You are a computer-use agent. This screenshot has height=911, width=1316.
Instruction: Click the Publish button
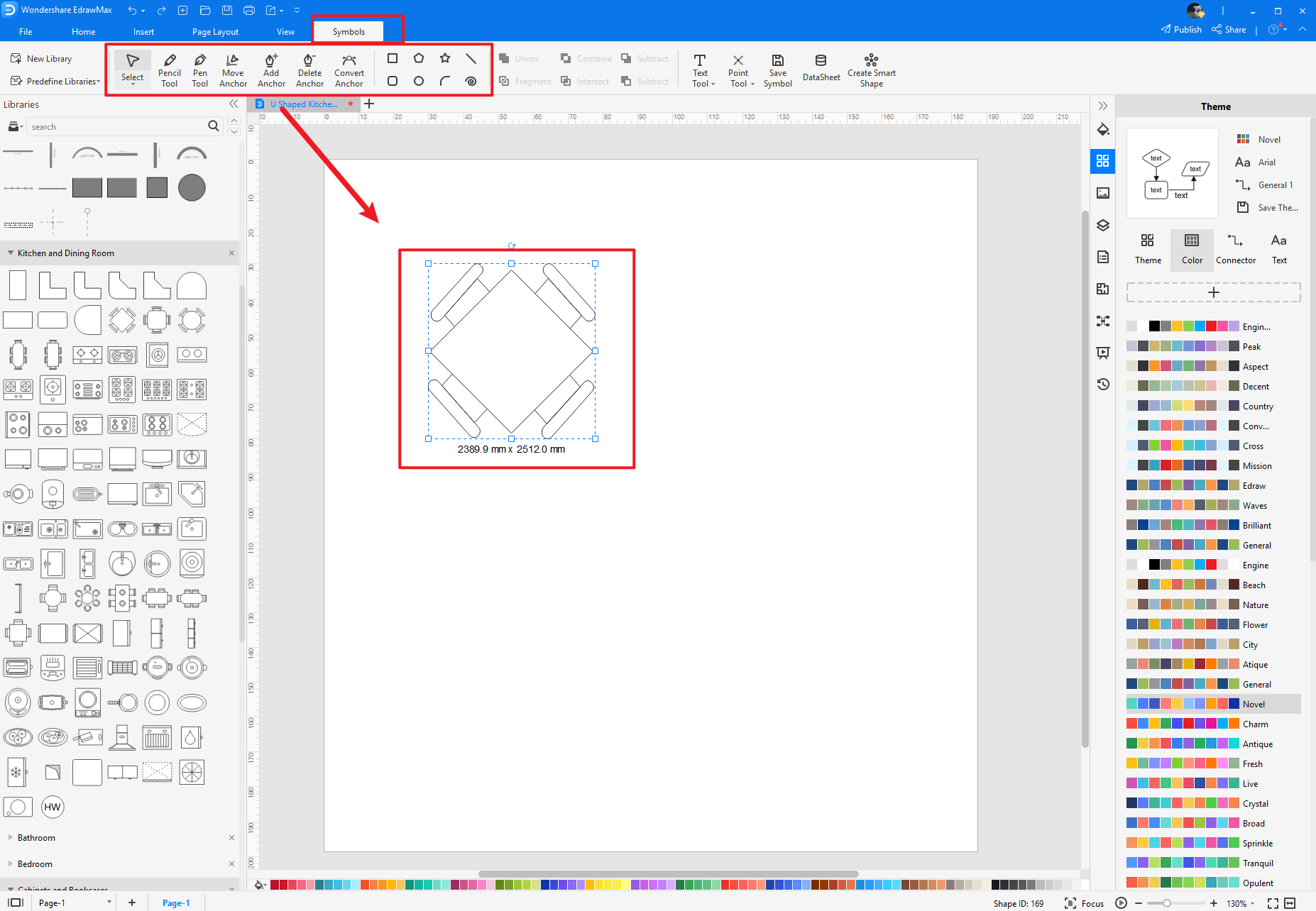point(1181,29)
